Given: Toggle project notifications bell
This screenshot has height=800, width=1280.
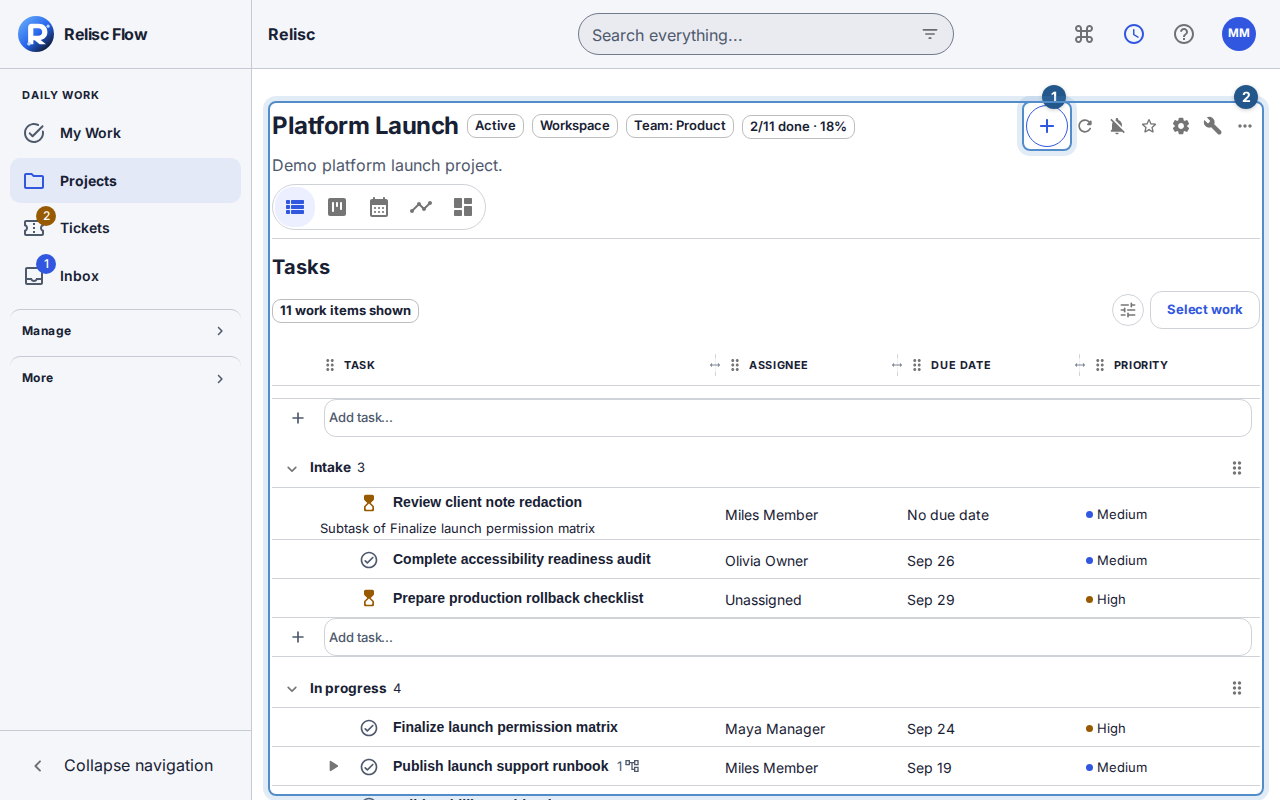Looking at the screenshot, I should click(x=1117, y=126).
